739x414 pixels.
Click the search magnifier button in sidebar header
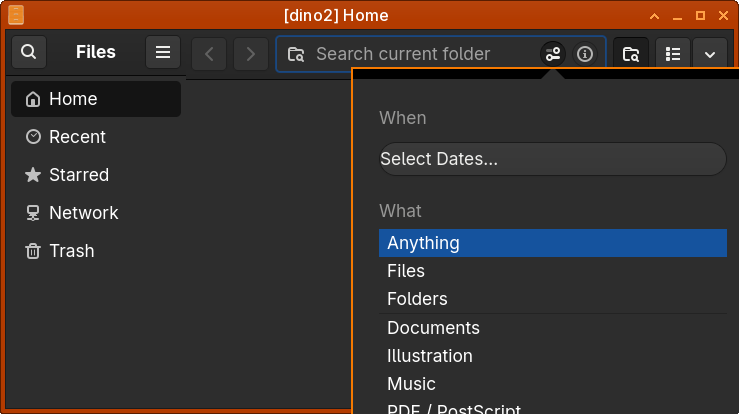tap(29, 53)
